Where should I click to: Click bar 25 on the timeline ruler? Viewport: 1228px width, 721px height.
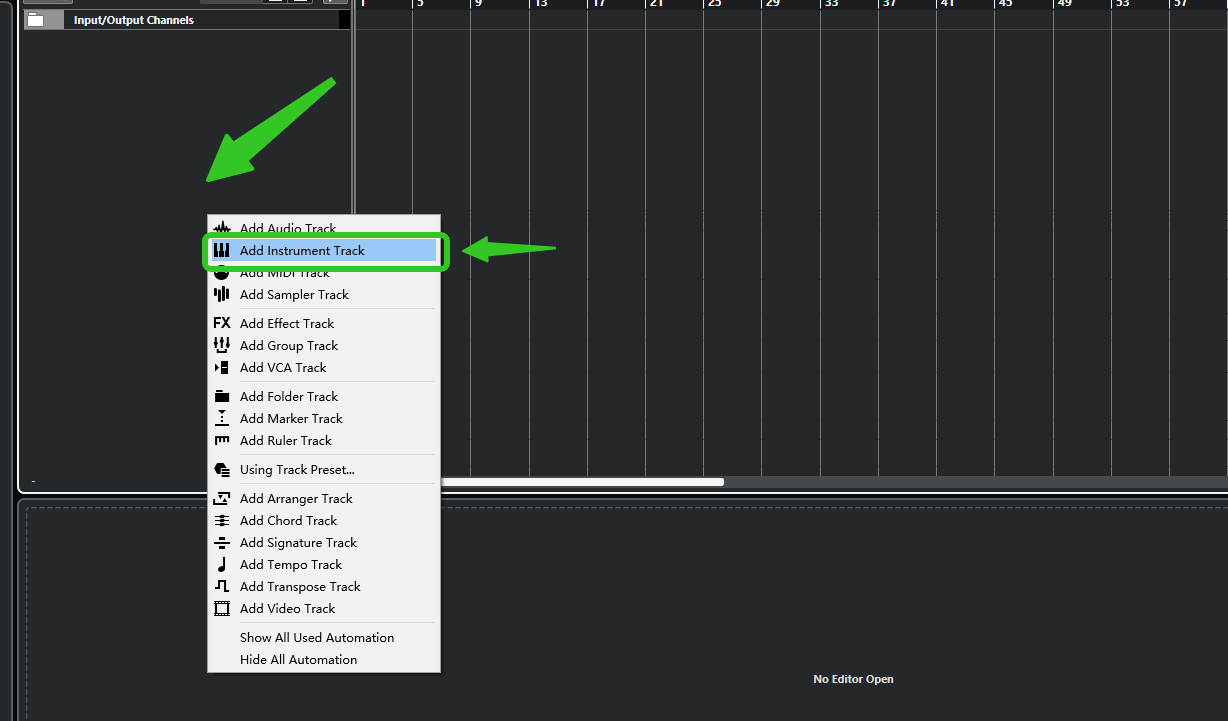click(714, 4)
